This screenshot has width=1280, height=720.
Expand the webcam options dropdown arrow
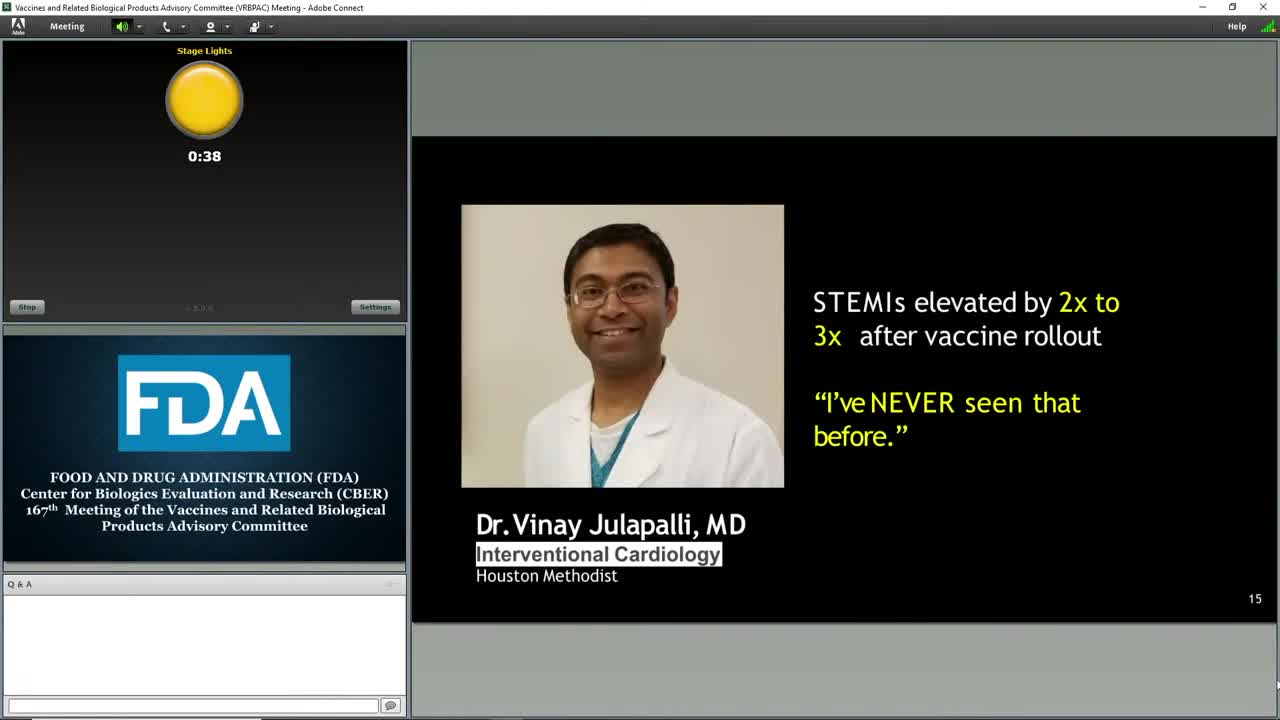click(227, 27)
